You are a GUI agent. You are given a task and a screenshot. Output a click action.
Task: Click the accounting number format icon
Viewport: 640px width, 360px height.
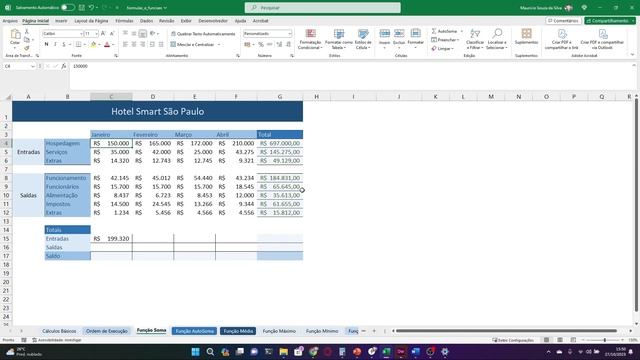[x=247, y=44]
